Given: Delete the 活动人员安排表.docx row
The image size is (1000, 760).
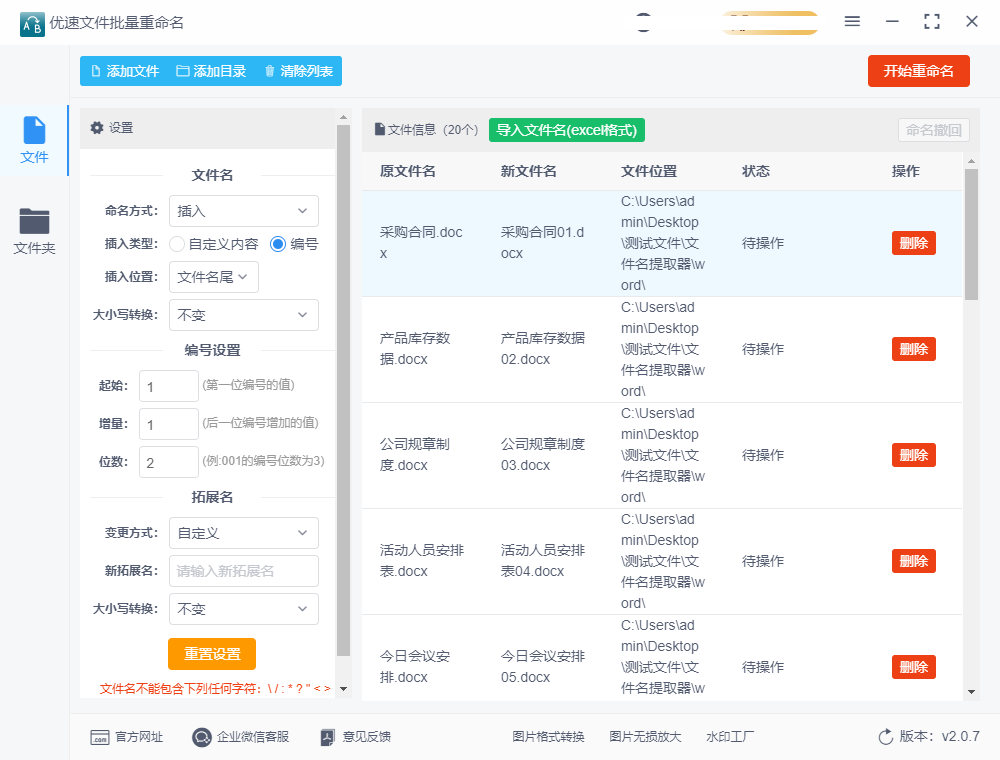Looking at the screenshot, I should tap(913, 561).
